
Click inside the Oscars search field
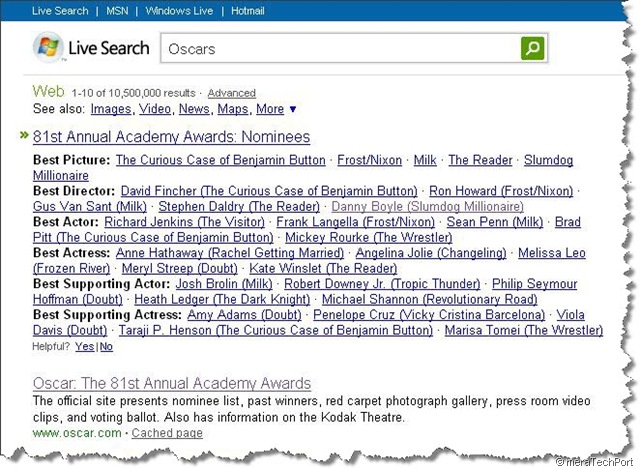tap(340, 49)
